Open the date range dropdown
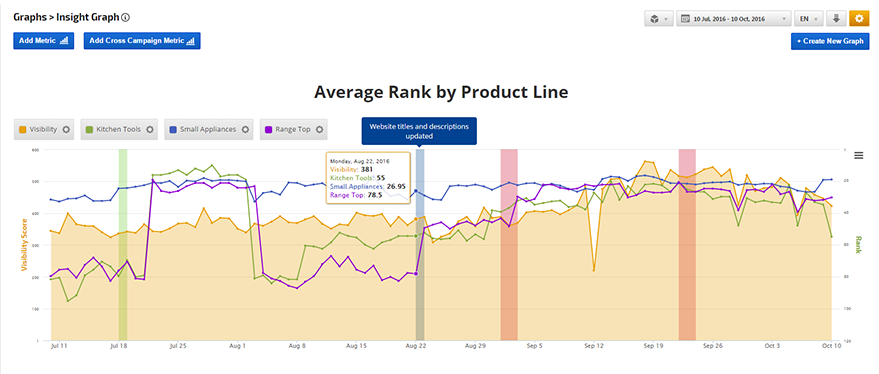 tap(734, 19)
